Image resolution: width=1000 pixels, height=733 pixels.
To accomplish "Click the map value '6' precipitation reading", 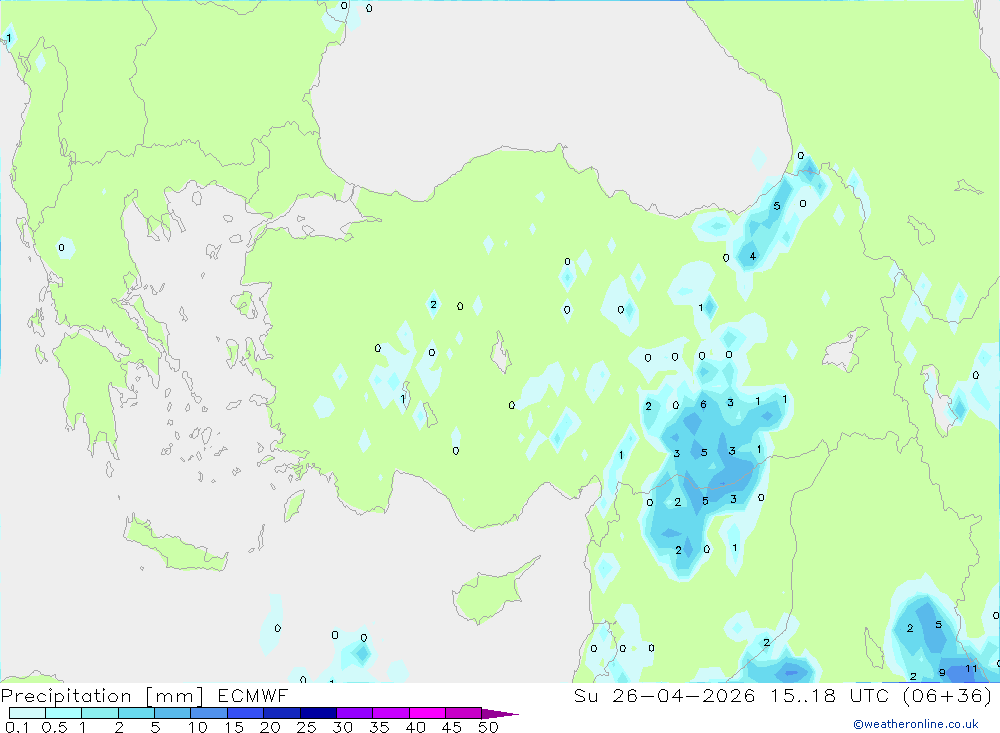I will click(703, 404).
